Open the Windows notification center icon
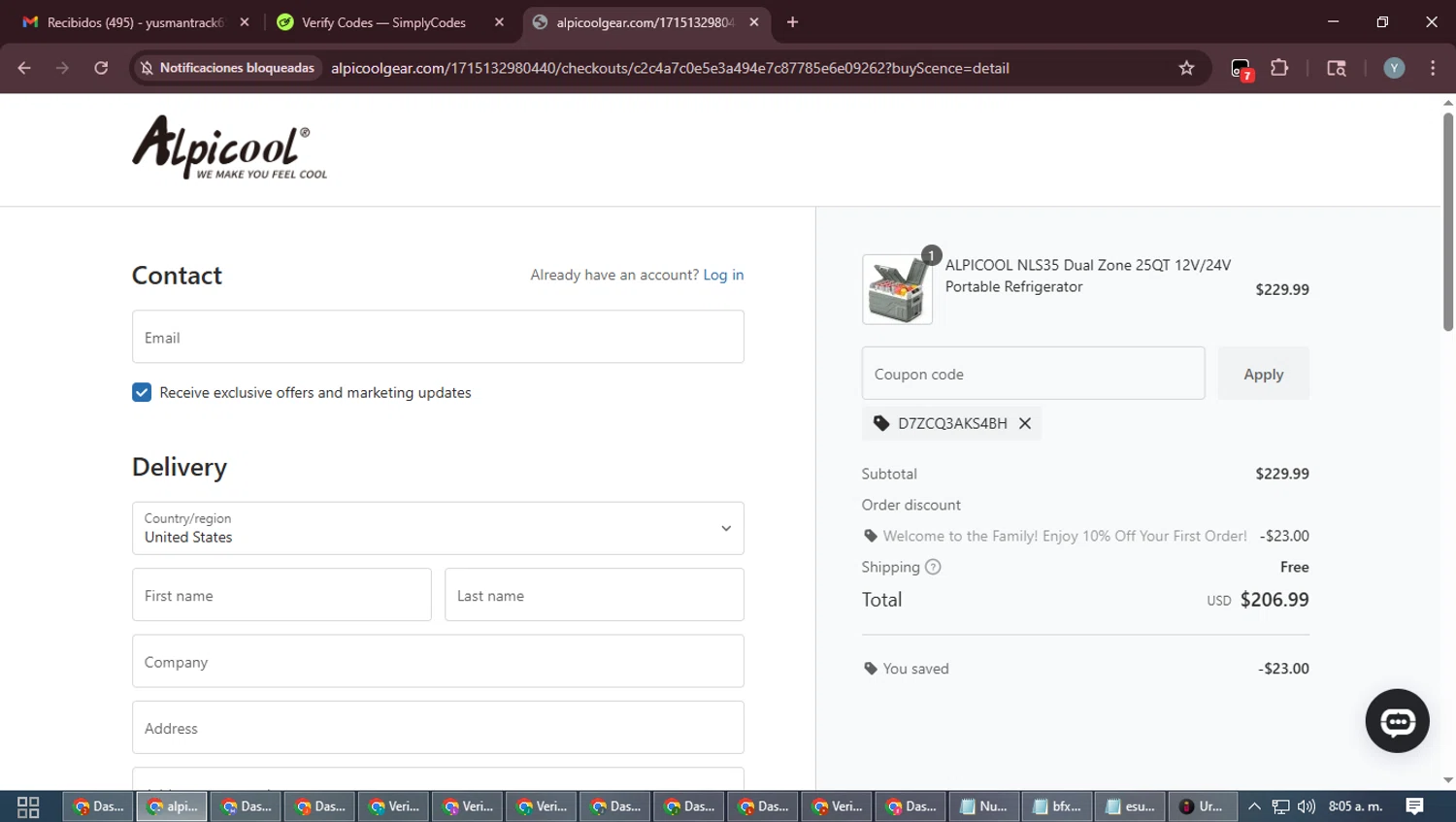1456x822 pixels. click(x=1414, y=806)
